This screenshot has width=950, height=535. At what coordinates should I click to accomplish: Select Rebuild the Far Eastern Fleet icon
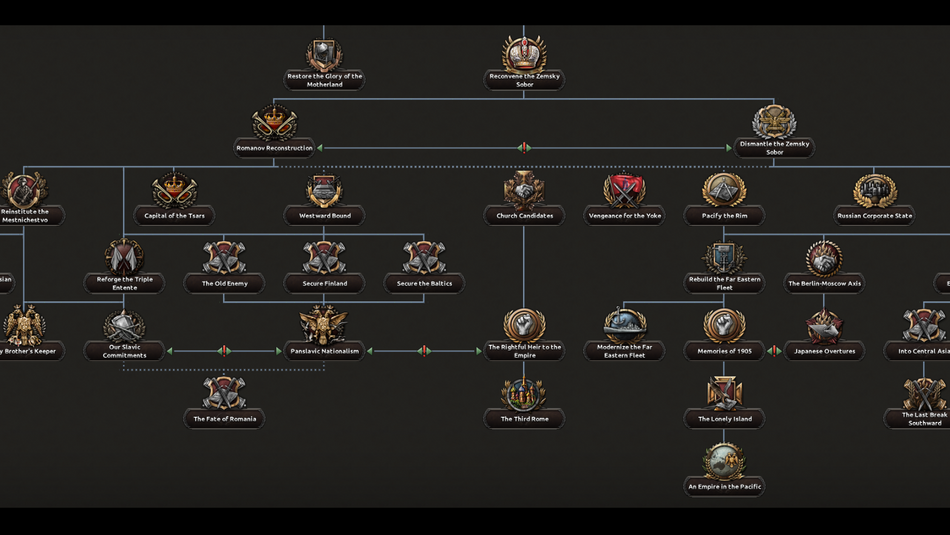[724, 258]
